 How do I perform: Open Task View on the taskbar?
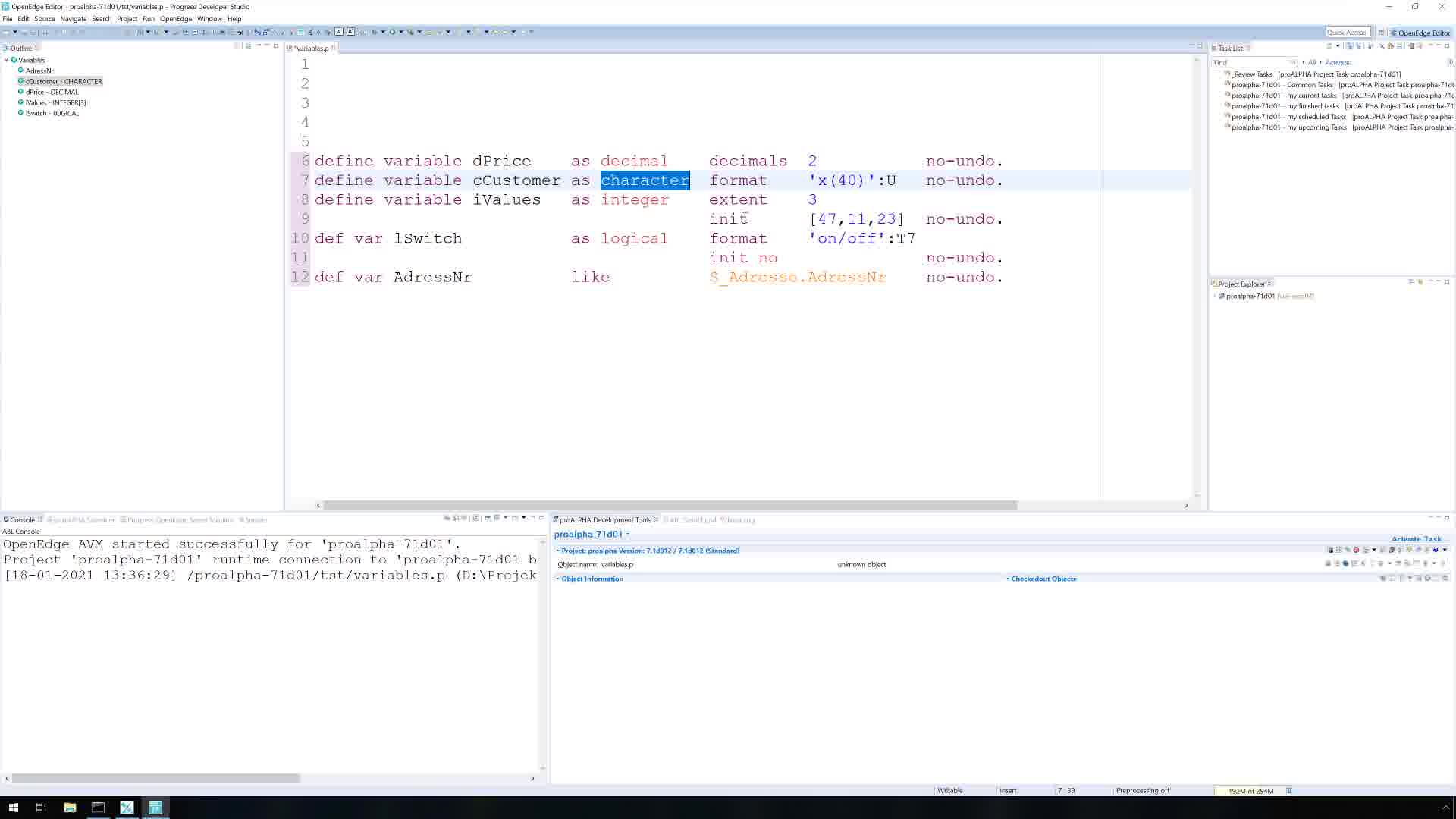click(42, 808)
